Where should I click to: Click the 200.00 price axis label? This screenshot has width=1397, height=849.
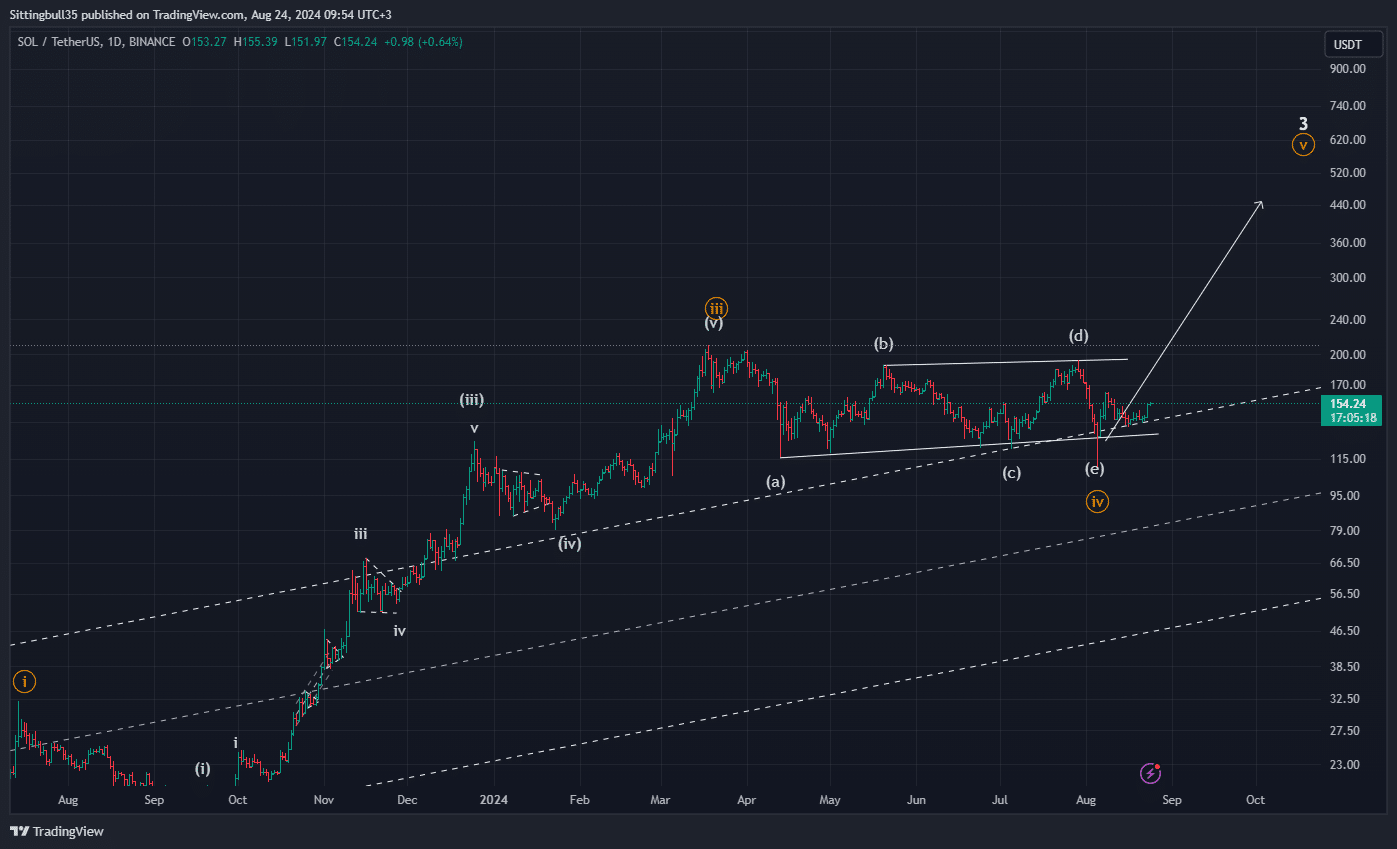[1348, 355]
